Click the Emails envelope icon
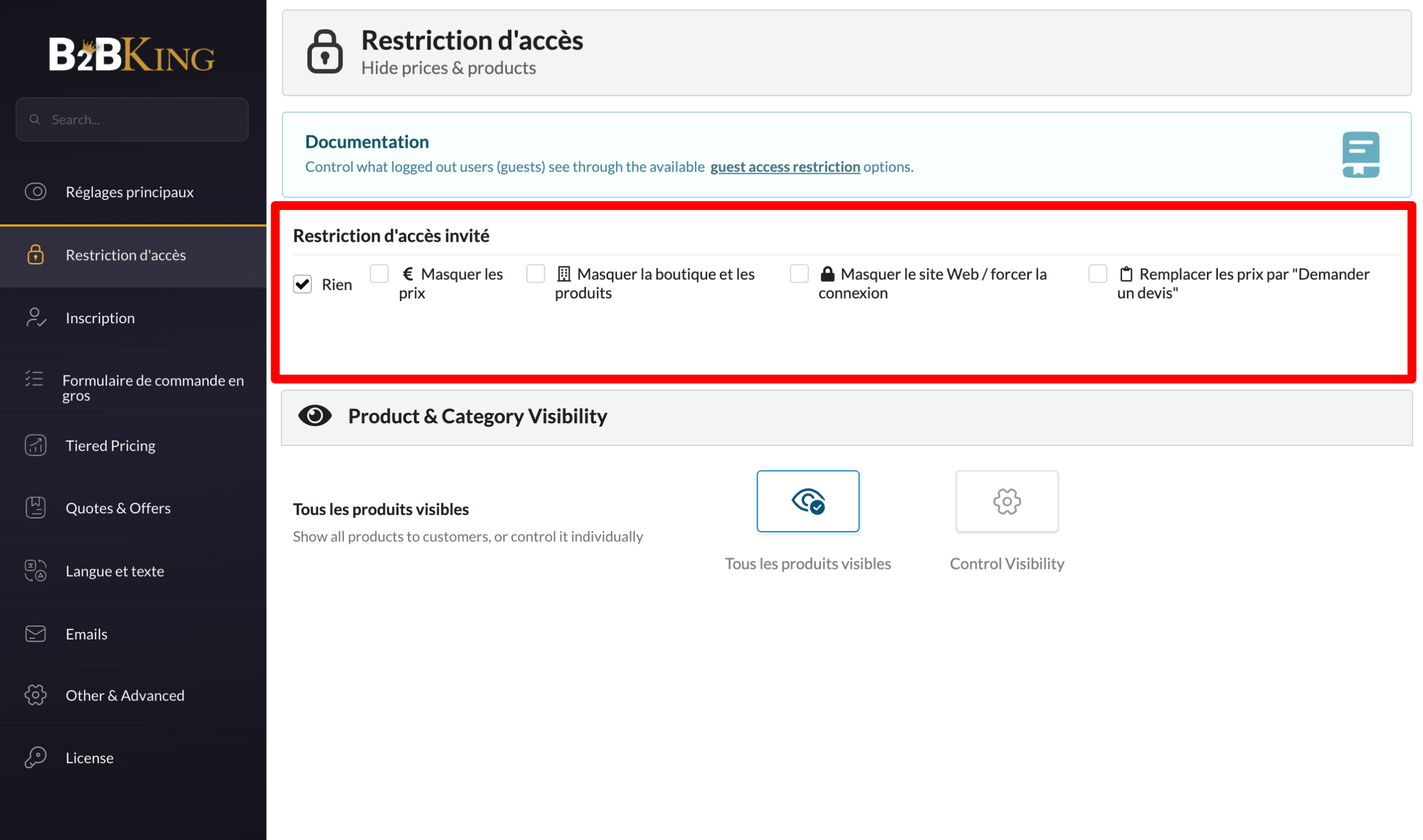 click(36, 633)
